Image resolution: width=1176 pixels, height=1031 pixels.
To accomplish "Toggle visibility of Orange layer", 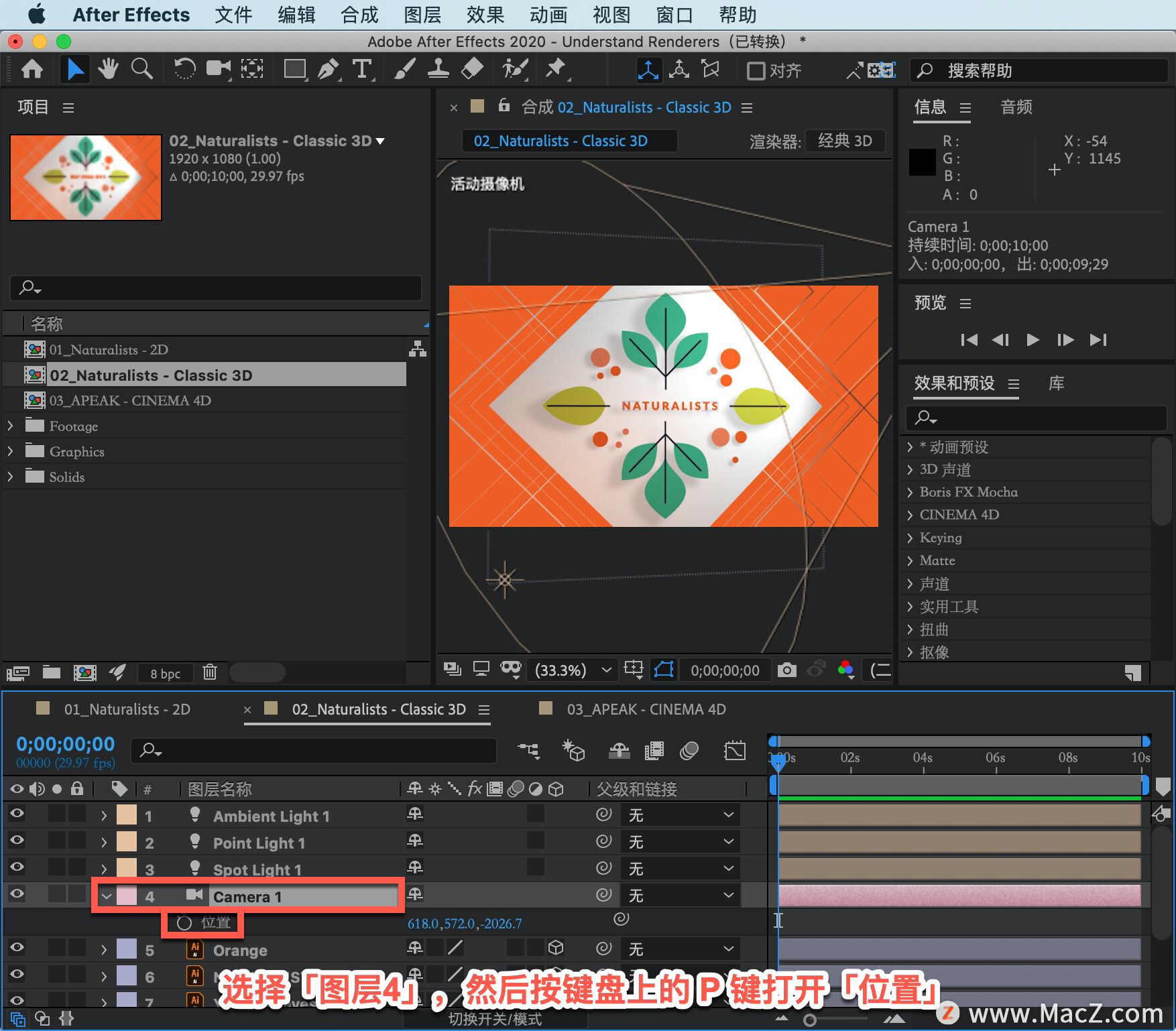I will 17,948.
